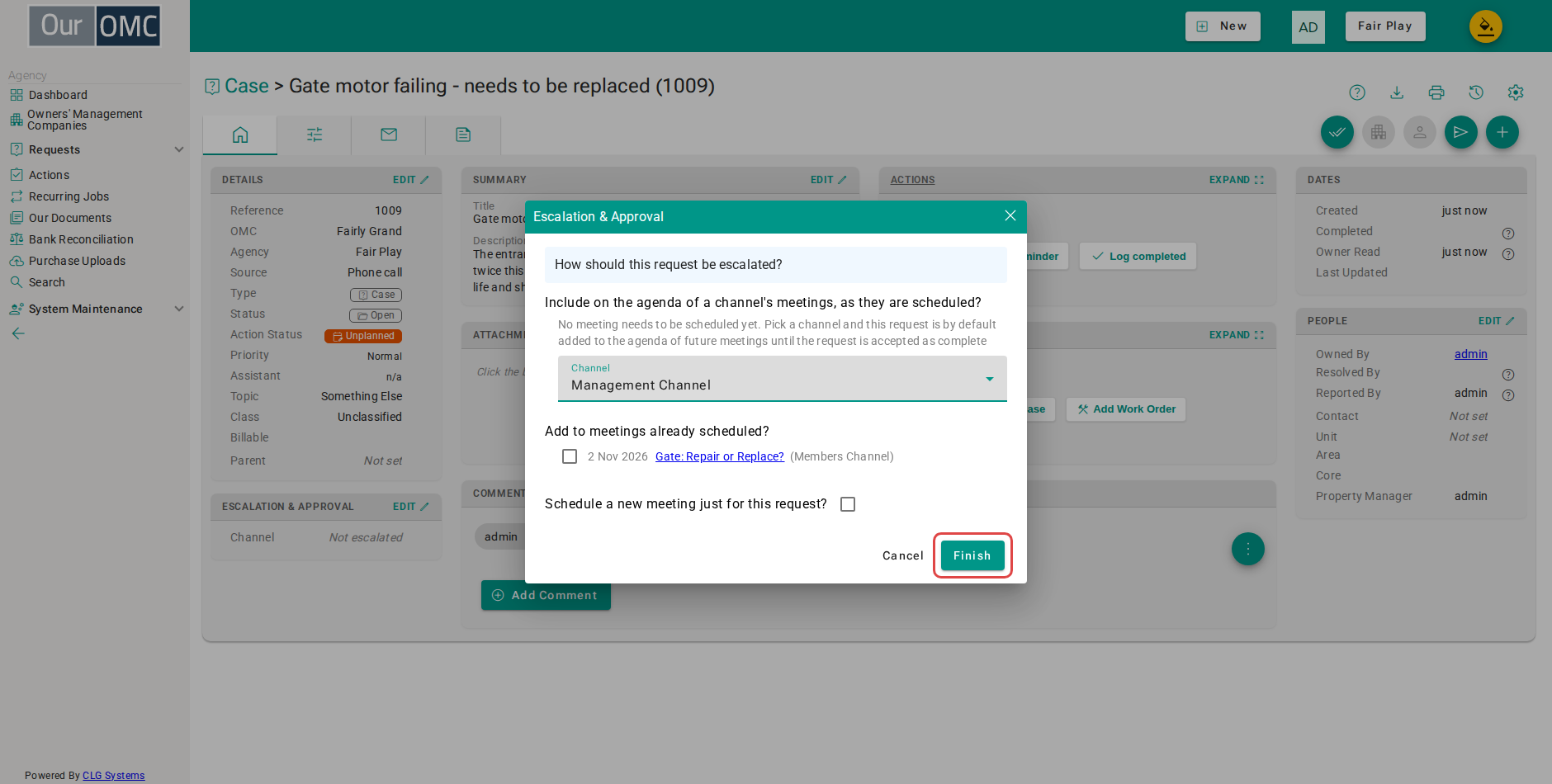Click the Add Comment button

tap(546, 595)
